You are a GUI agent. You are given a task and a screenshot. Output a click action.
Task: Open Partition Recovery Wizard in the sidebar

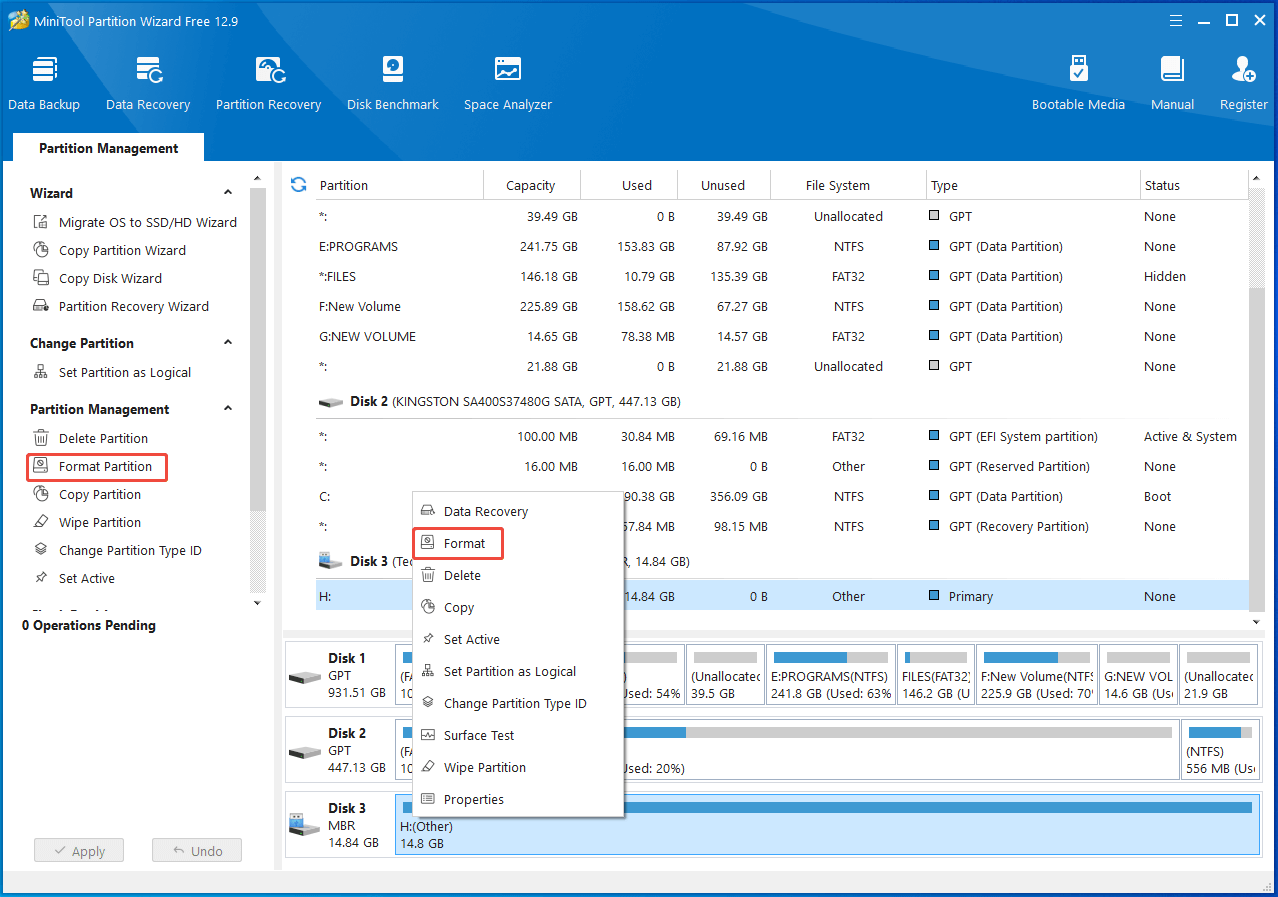pos(121,306)
